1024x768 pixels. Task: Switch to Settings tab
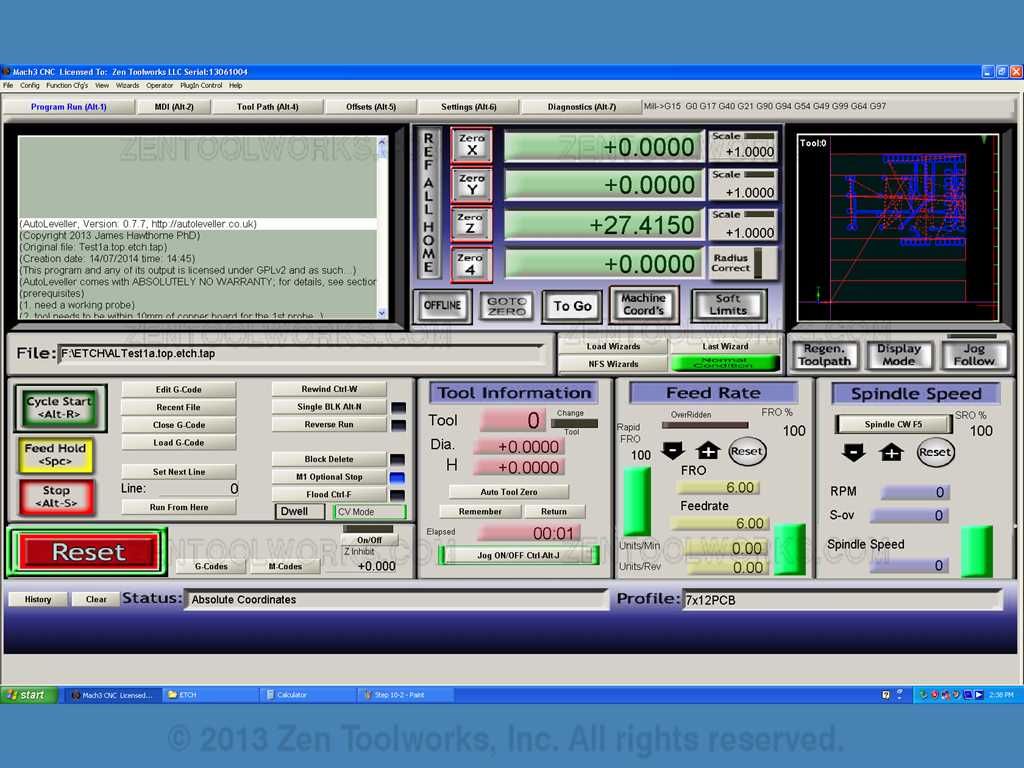[468, 106]
